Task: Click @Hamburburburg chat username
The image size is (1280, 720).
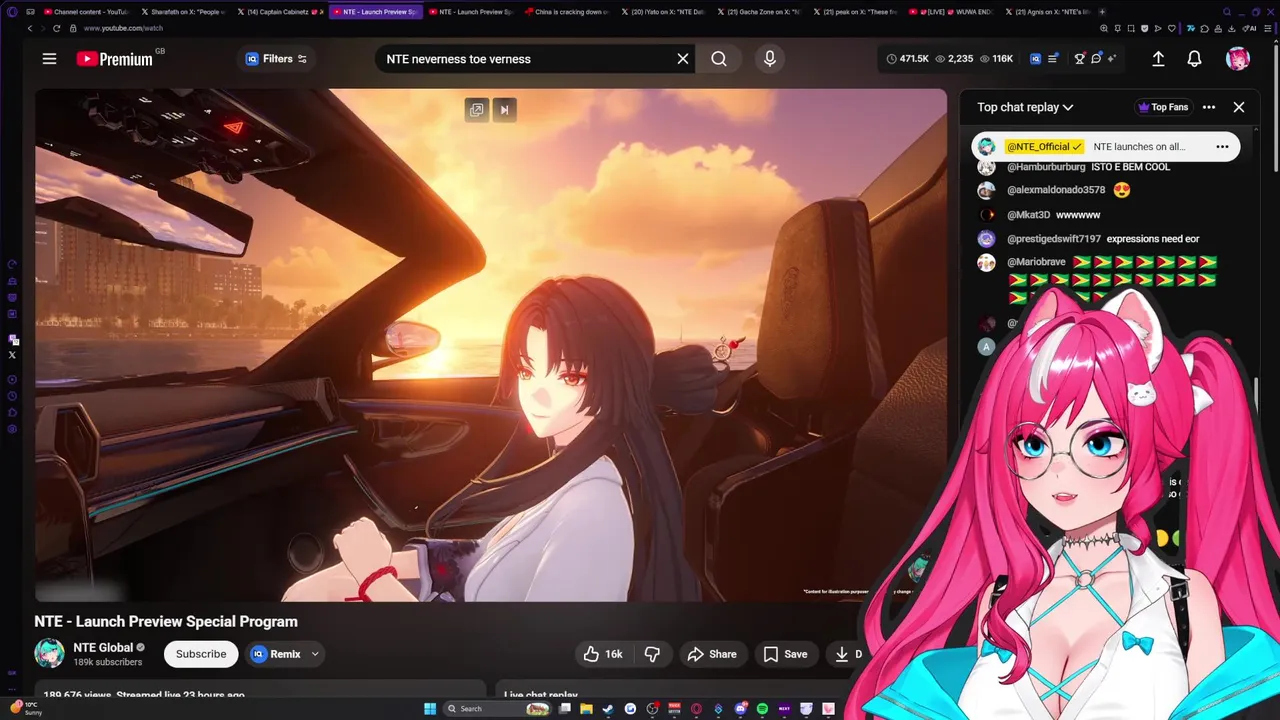Action: pyautogui.click(x=1046, y=167)
